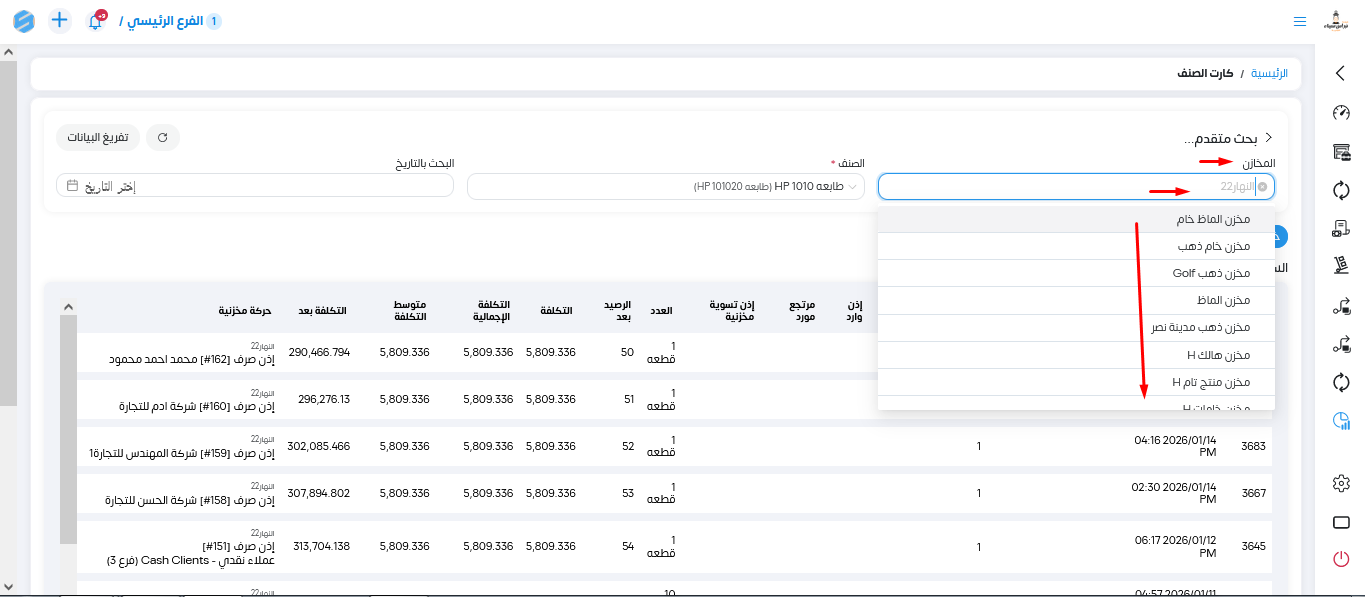The image size is (1365, 597).
Task: Toggle the hamburger menu icon
Action: (1299, 21)
